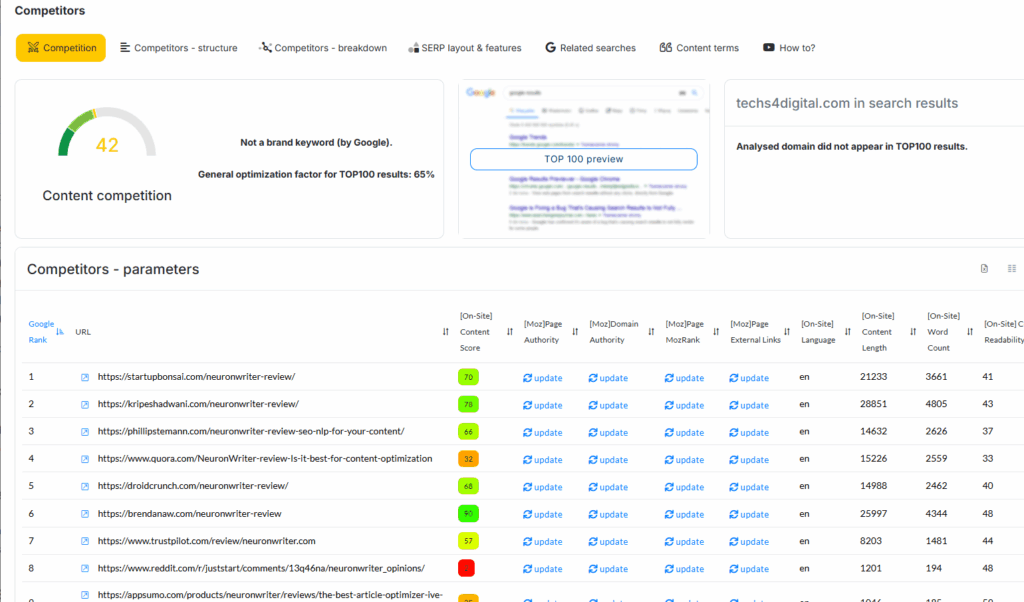This screenshot has height=602, width=1024.
Task: Open external link icon for reddit.com row
Action: pos(85,568)
